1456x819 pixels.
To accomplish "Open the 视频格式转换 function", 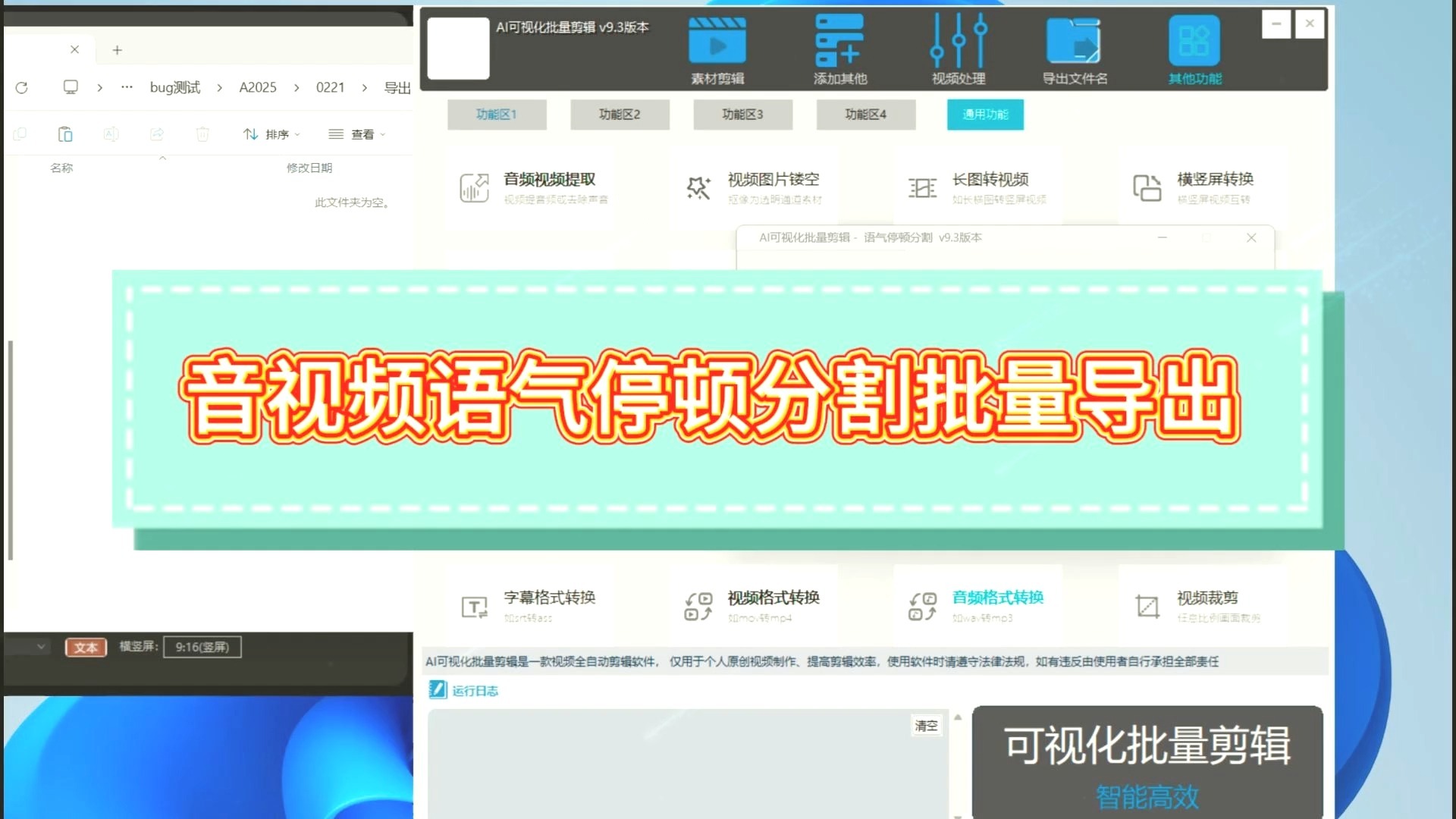I will 773,598.
